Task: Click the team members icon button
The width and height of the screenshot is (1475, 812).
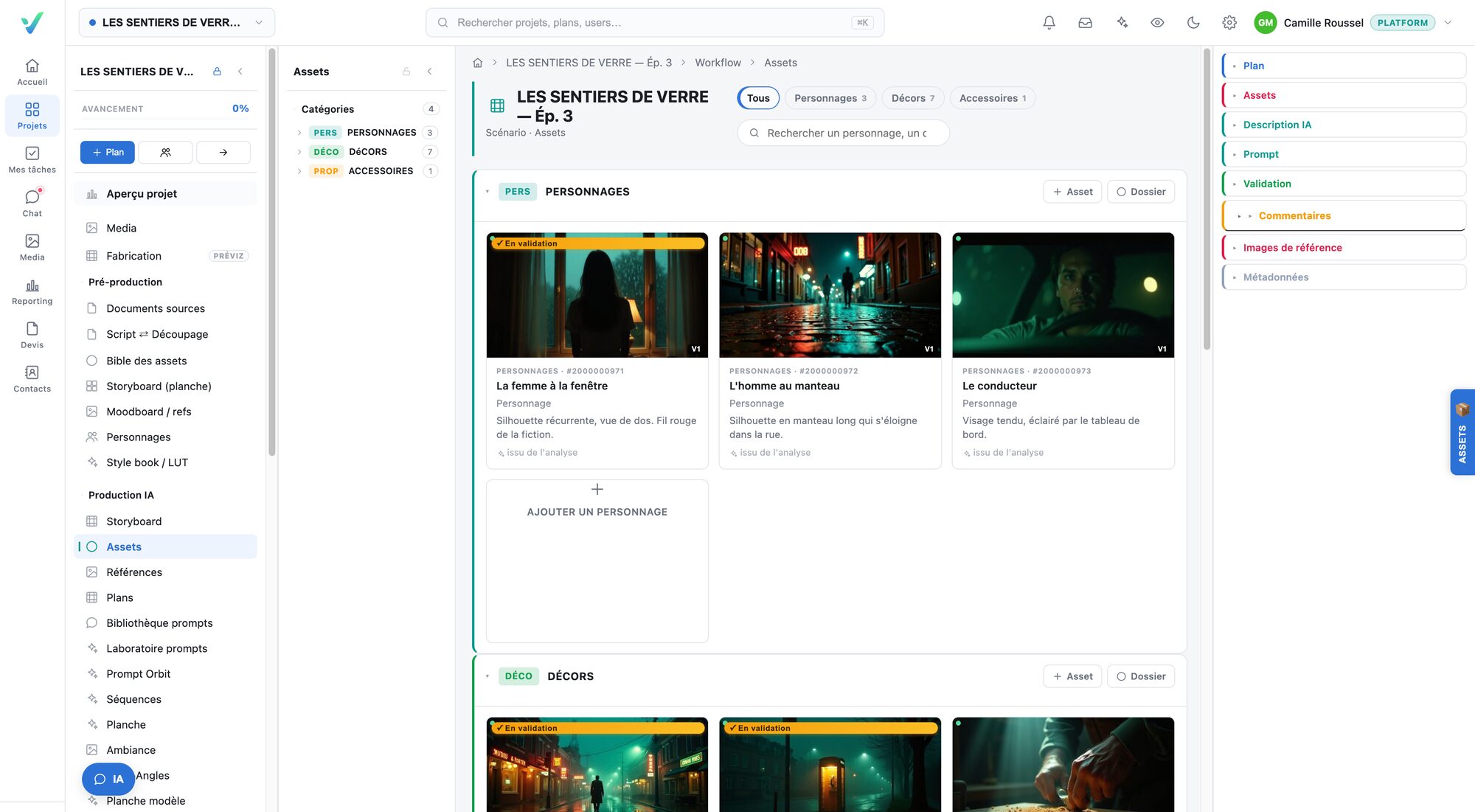Action: click(165, 152)
